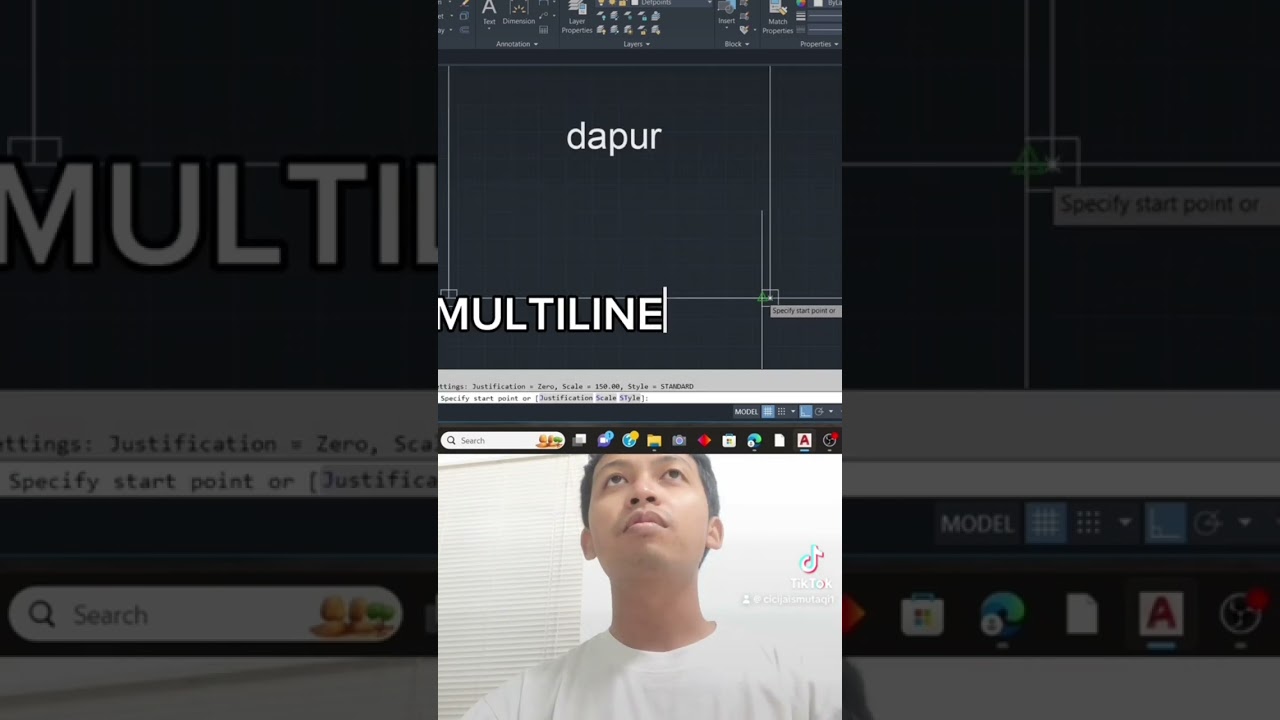Toggle the drawing Grid display

(x=768, y=411)
